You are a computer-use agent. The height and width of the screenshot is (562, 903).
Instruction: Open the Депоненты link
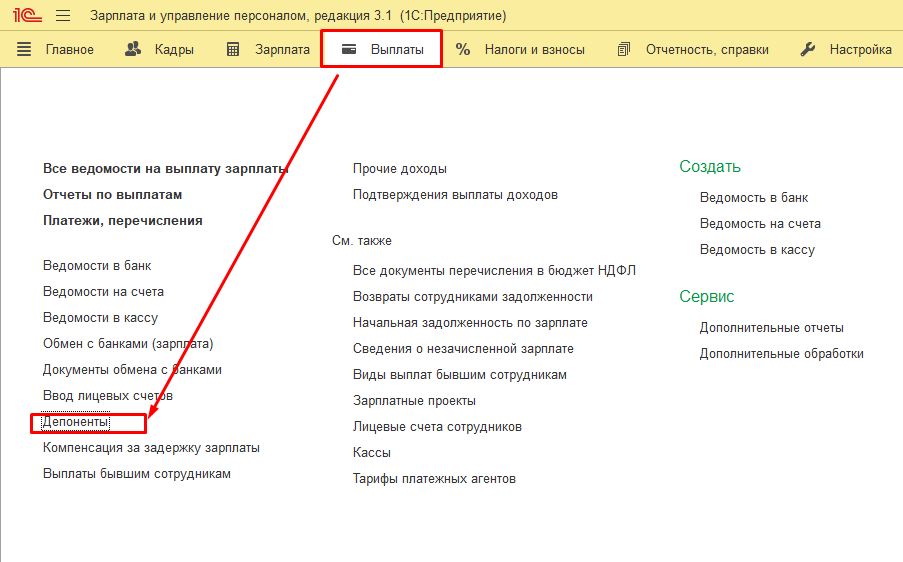click(x=75, y=422)
